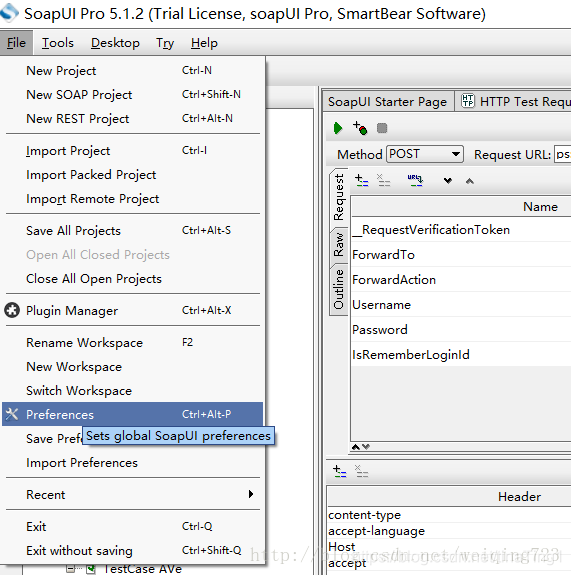This screenshot has height=575, width=571.
Task: Click the Plugin Manager gear icon
Action: tap(12, 310)
